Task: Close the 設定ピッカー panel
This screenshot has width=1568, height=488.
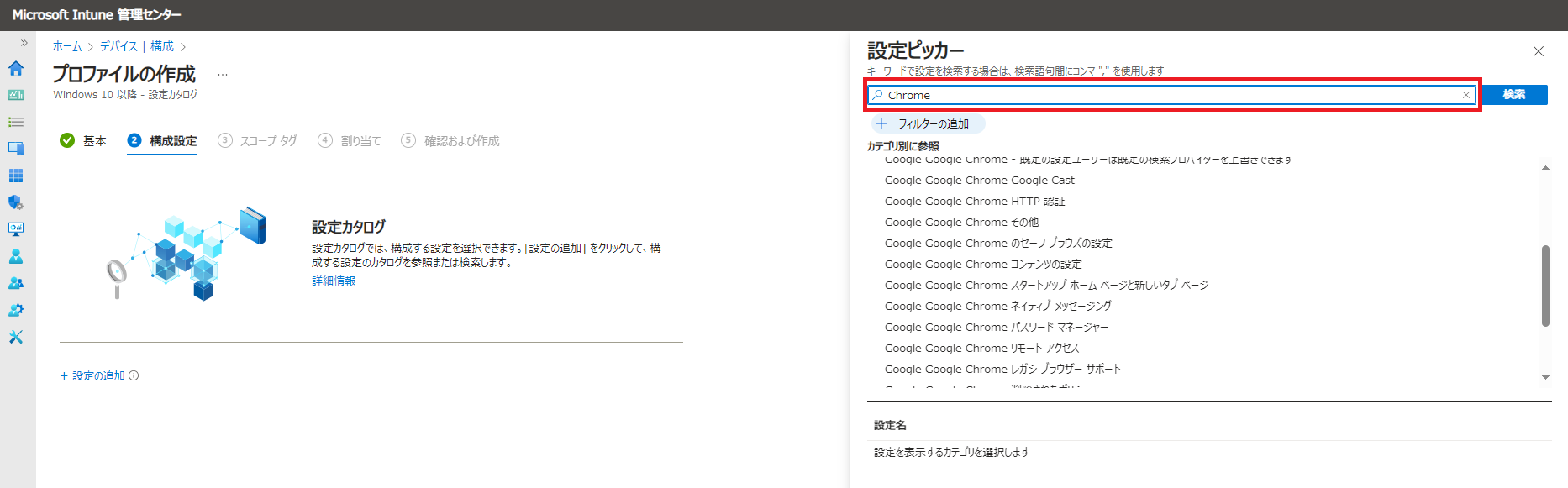Action: pos(1539,51)
